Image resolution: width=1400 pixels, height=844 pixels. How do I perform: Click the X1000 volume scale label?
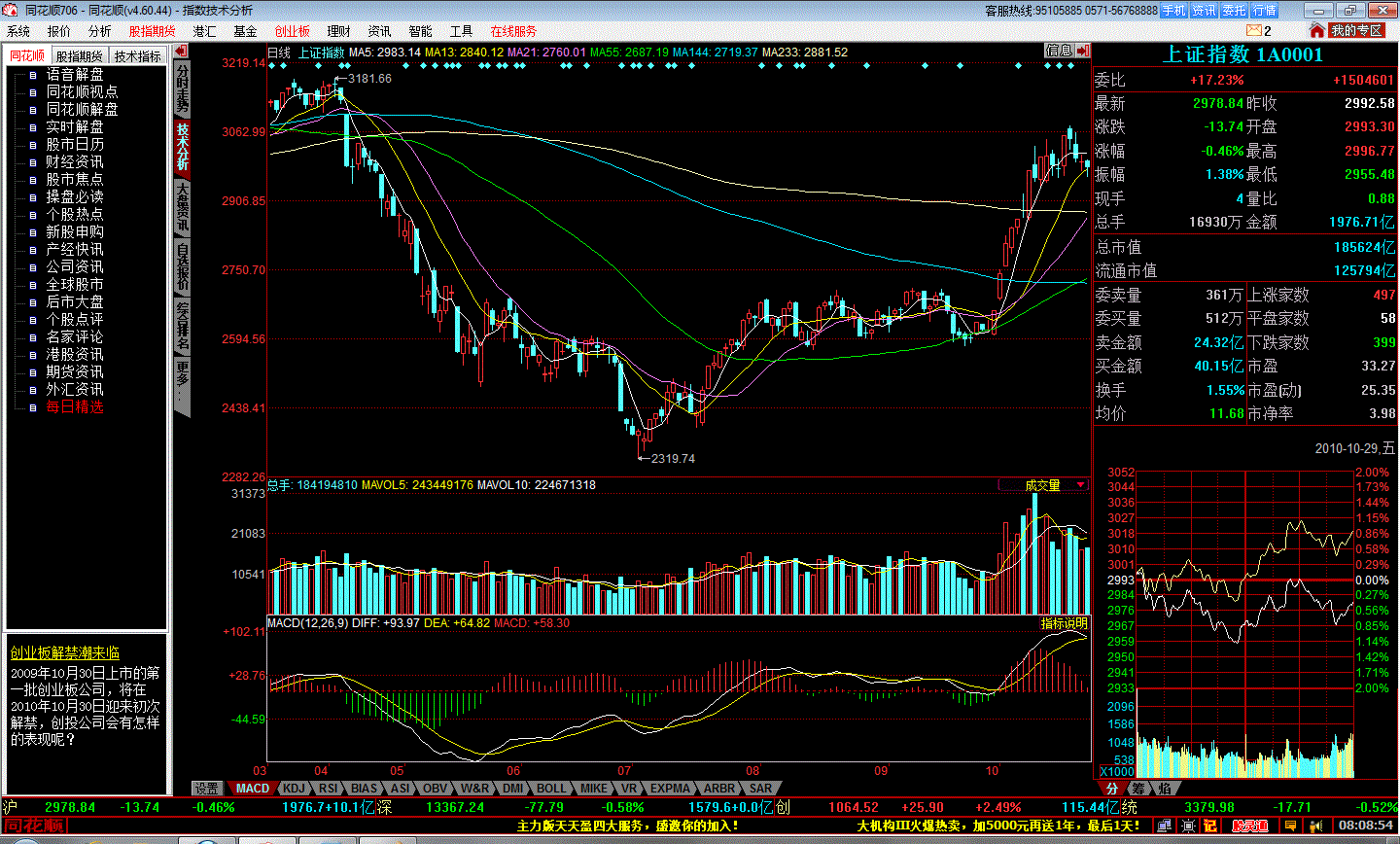click(1117, 771)
